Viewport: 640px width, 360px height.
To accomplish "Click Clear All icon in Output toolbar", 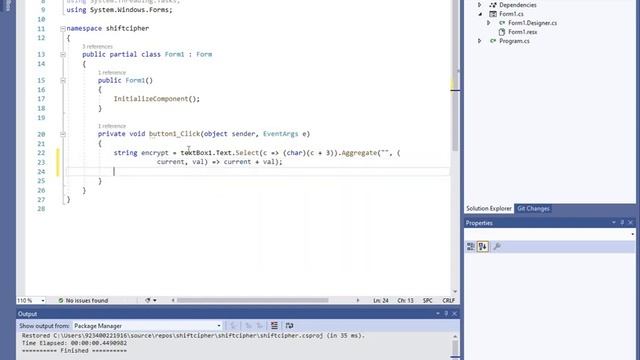I will (274, 325).
